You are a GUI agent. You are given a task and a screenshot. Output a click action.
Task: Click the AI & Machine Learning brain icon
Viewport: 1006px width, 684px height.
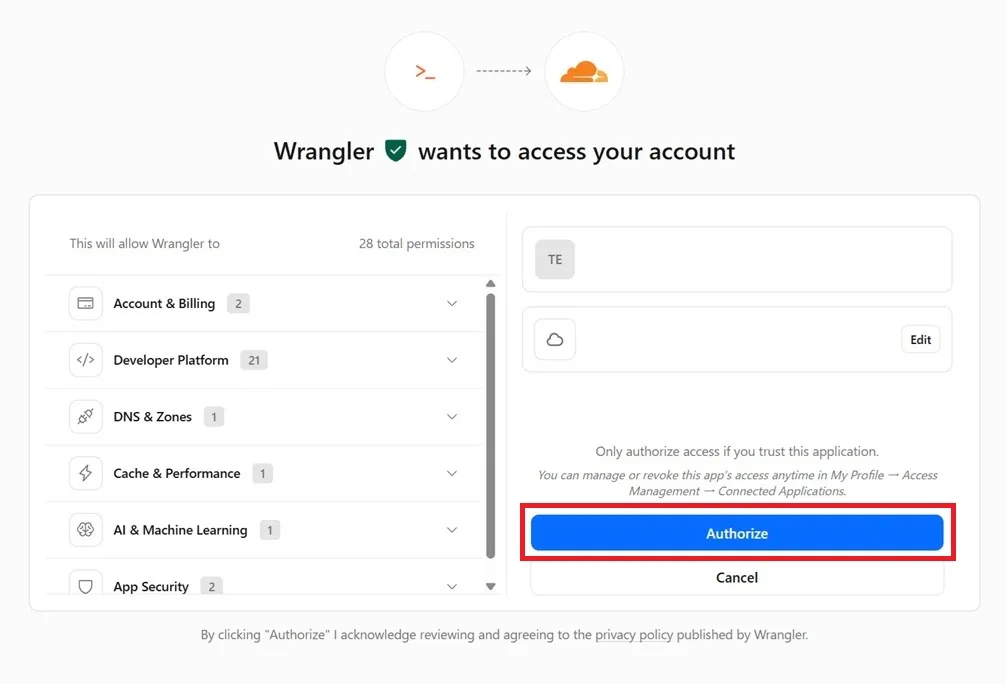click(85, 529)
